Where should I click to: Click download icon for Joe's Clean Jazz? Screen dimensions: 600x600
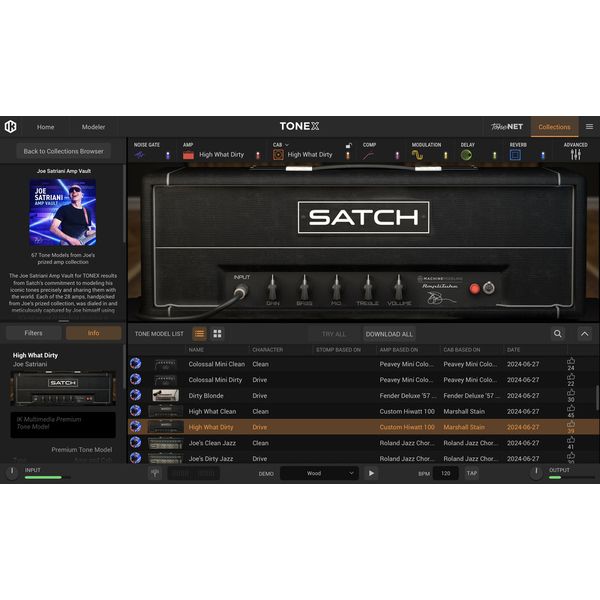click(135, 442)
